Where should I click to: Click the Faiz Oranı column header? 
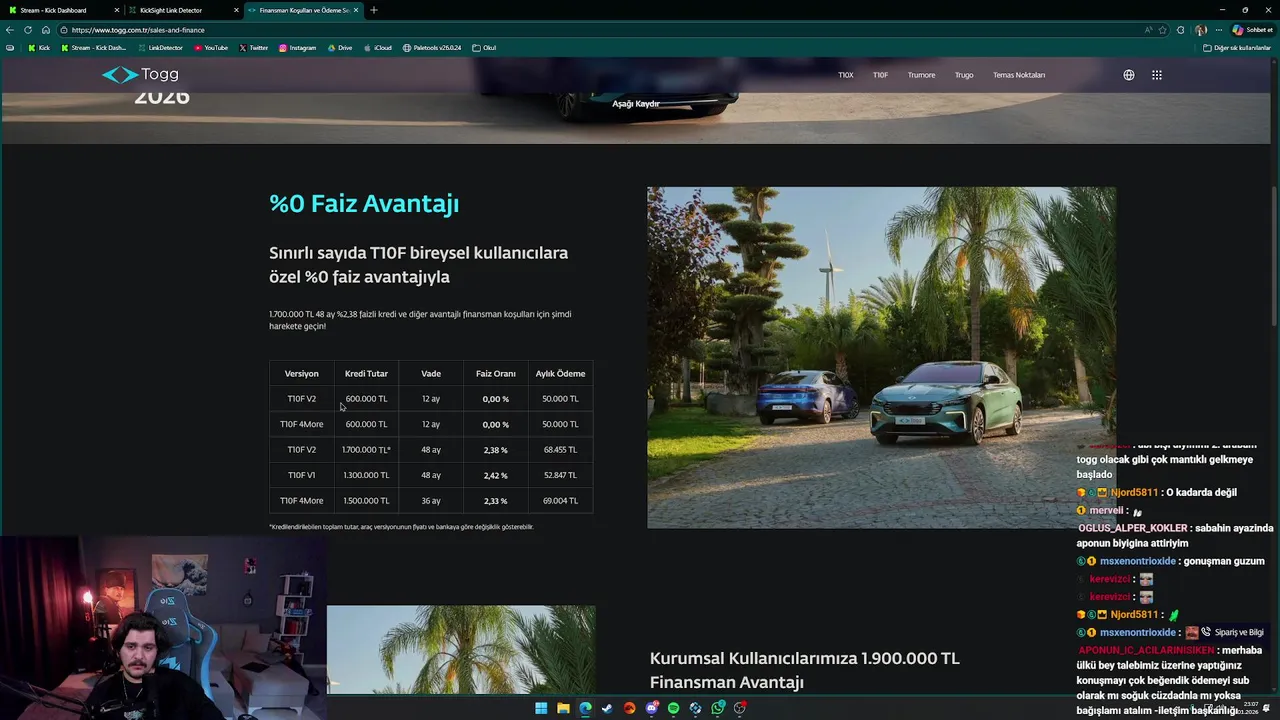(x=495, y=374)
